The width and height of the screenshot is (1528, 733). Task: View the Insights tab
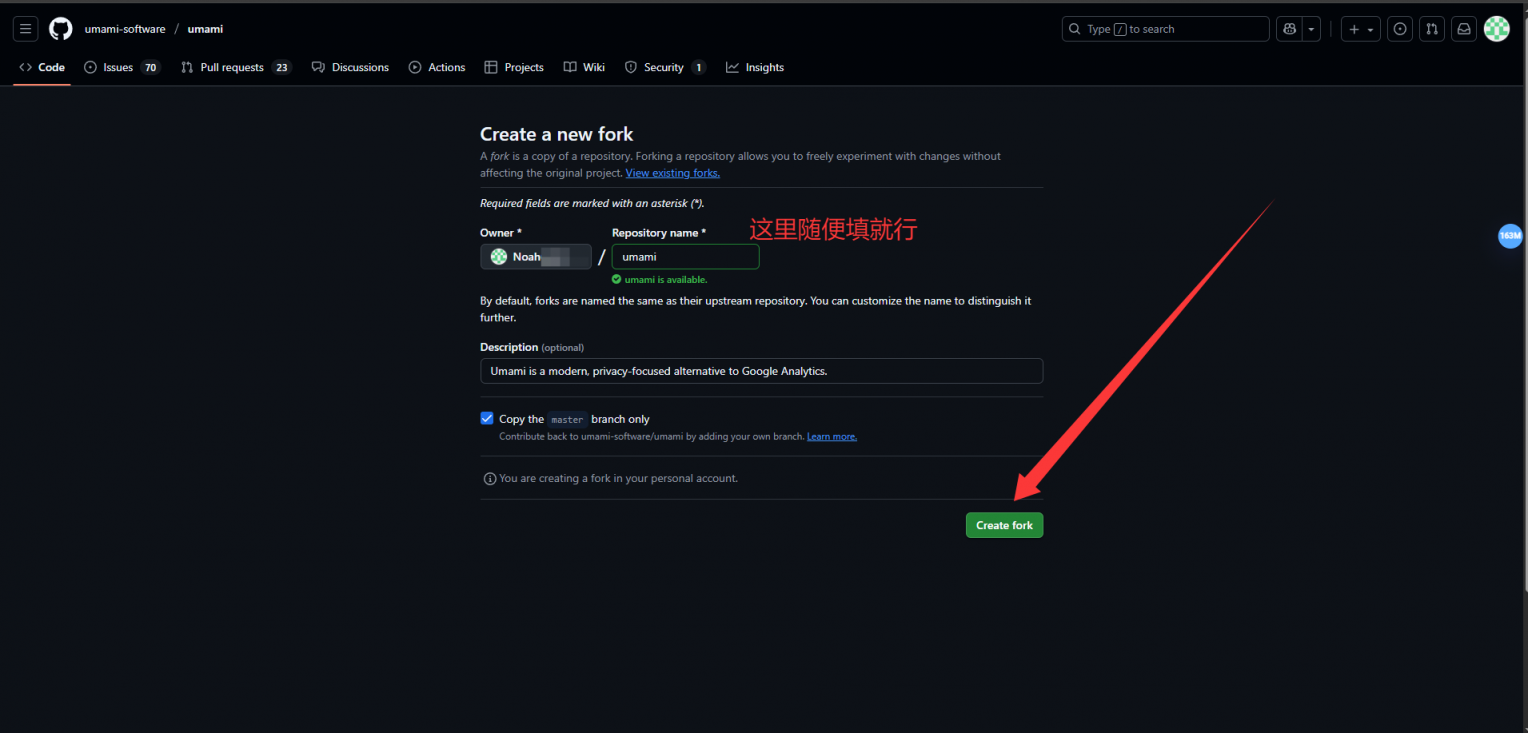(x=755, y=67)
